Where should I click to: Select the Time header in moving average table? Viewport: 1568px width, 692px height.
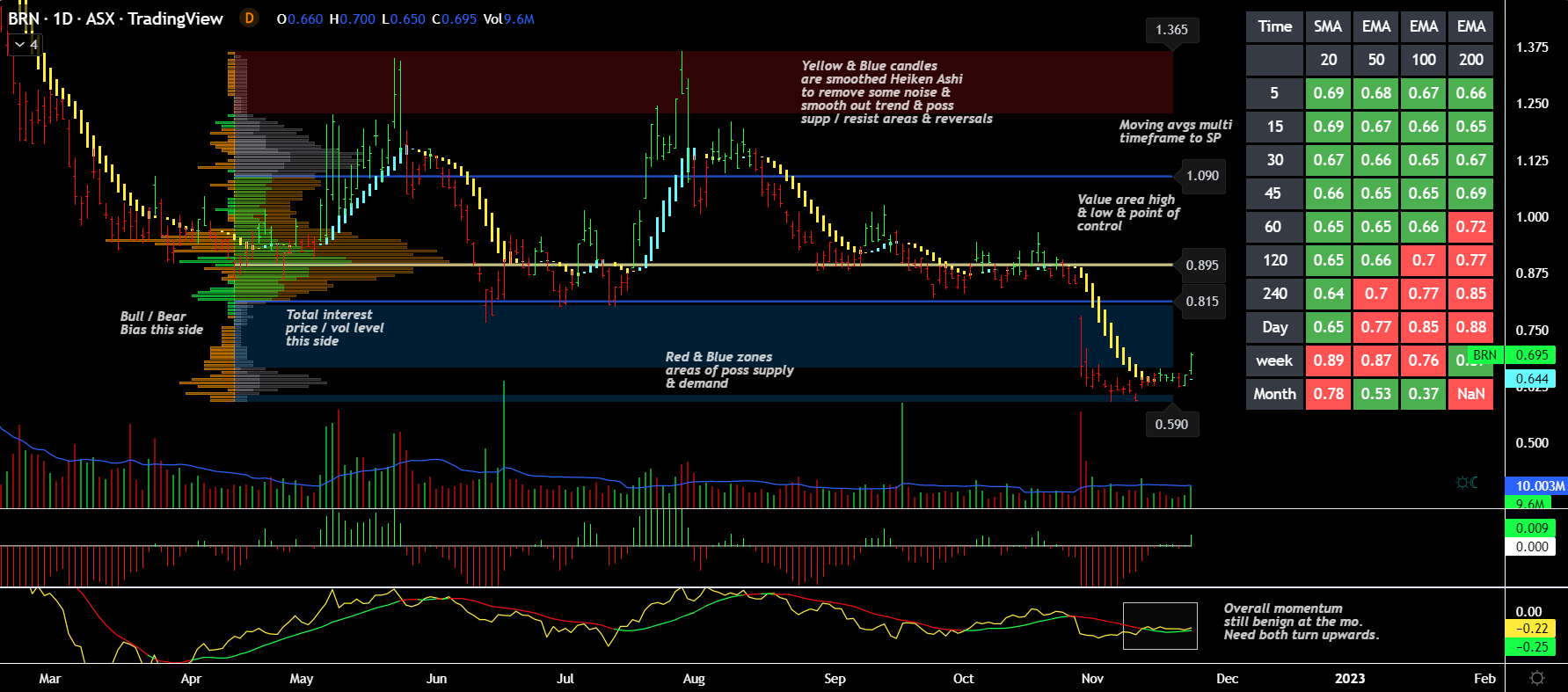coord(1274,26)
